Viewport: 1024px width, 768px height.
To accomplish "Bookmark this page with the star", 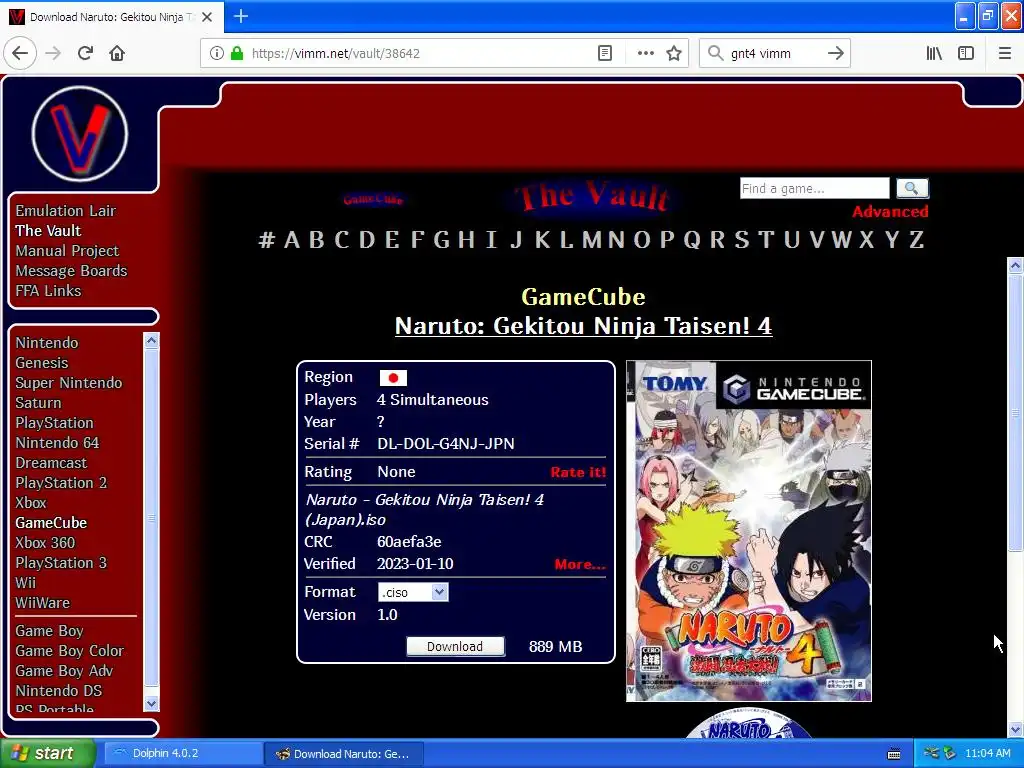I will pyautogui.click(x=674, y=54).
